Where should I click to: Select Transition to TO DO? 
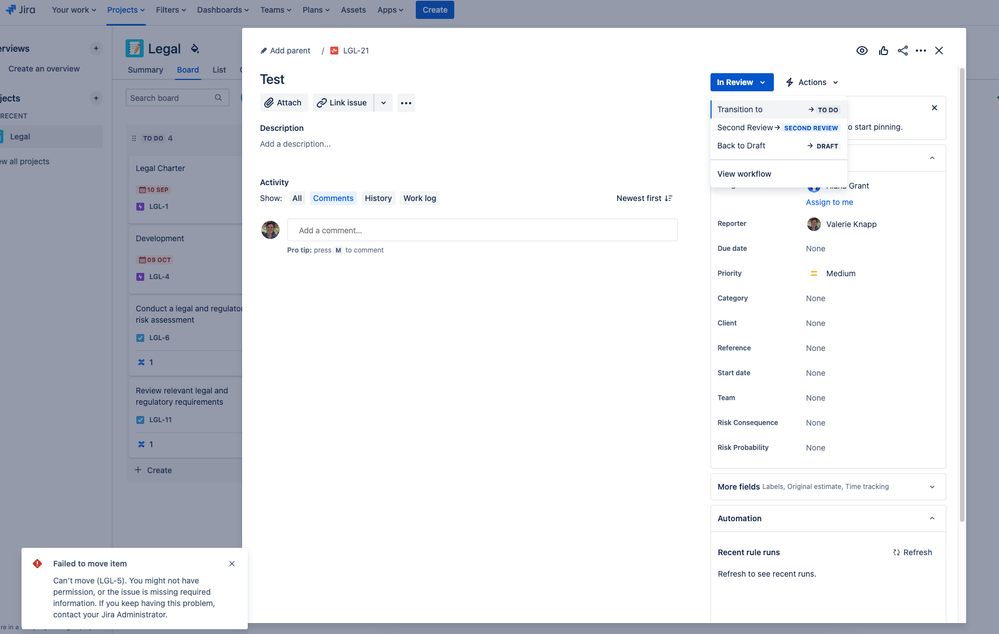click(778, 110)
